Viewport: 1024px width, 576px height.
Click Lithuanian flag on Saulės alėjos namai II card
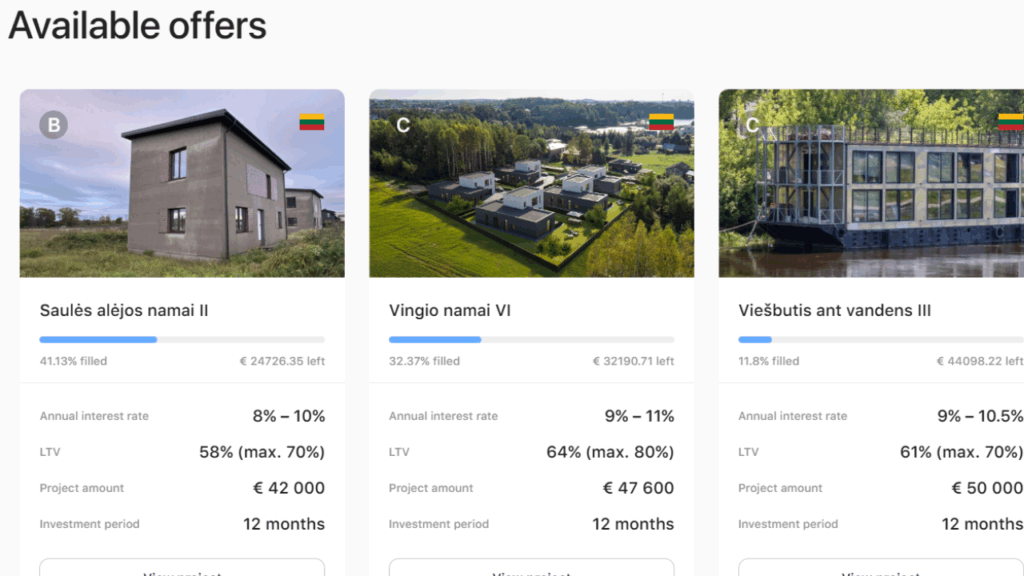pos(312,122)
